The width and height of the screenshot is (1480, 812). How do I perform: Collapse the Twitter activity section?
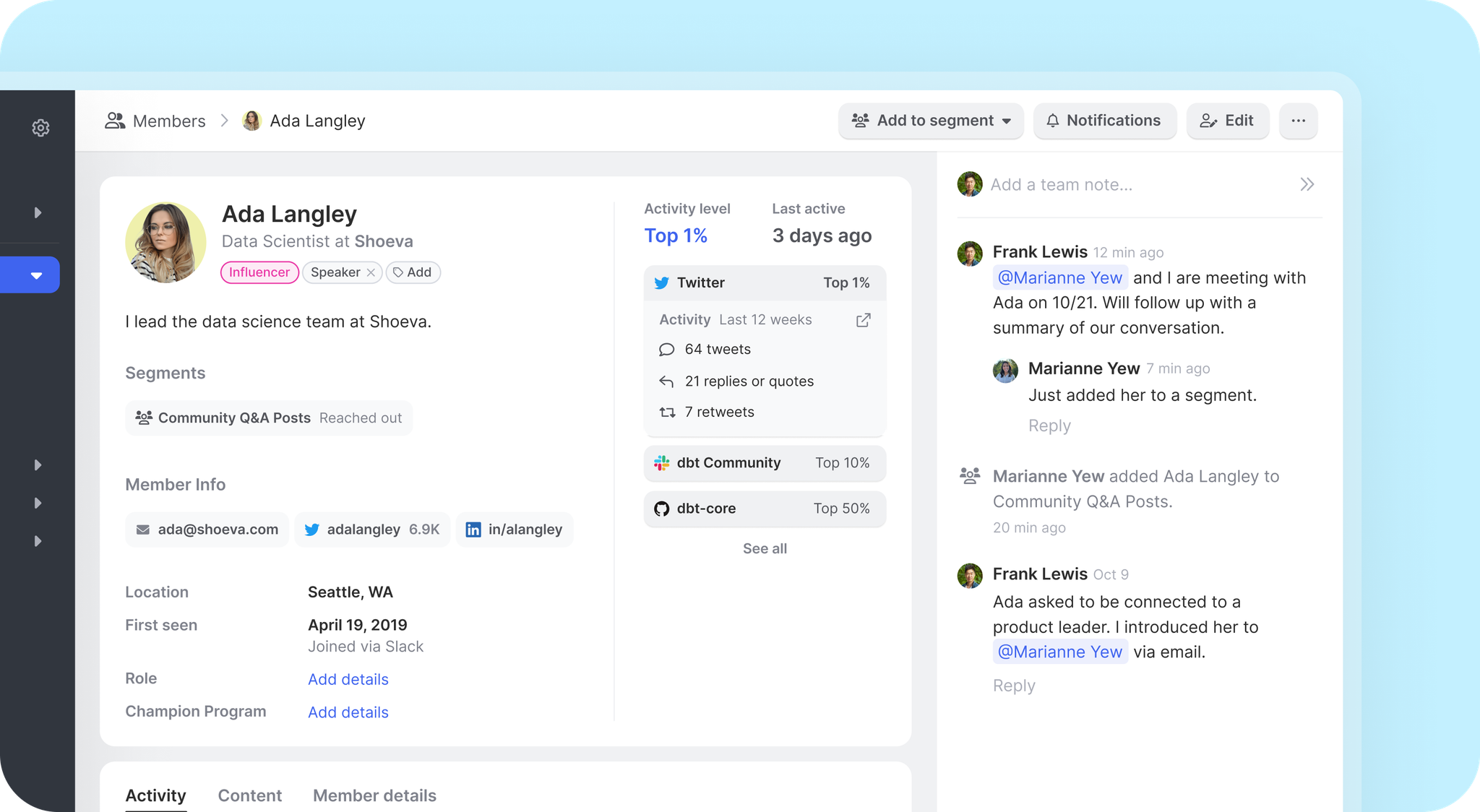click(765, 283)
